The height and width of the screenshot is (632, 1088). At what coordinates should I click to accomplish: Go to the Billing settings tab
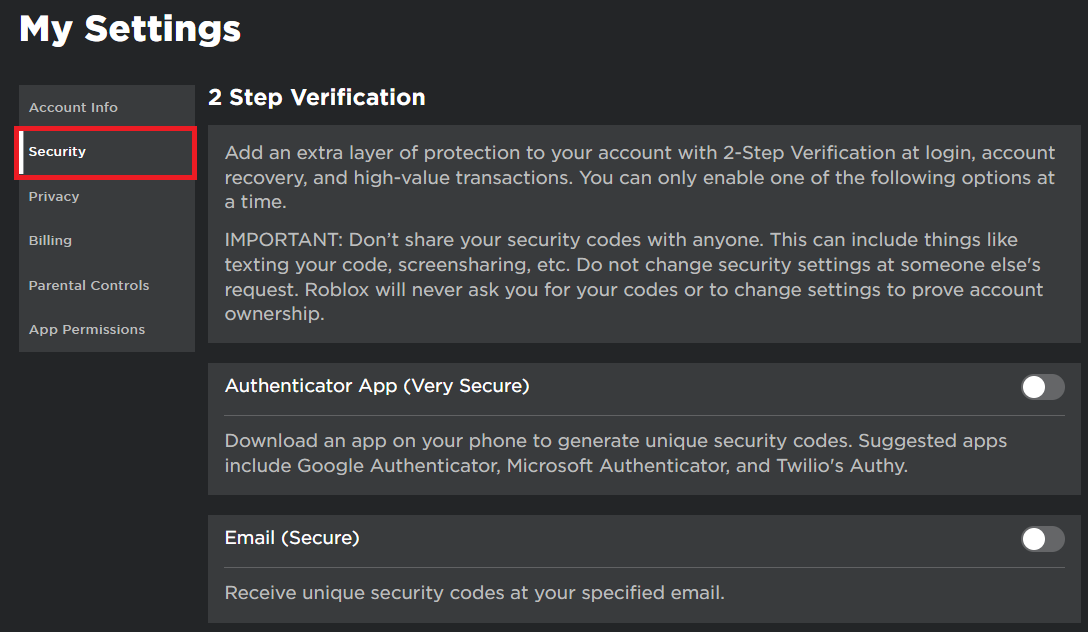click(50, 241)
